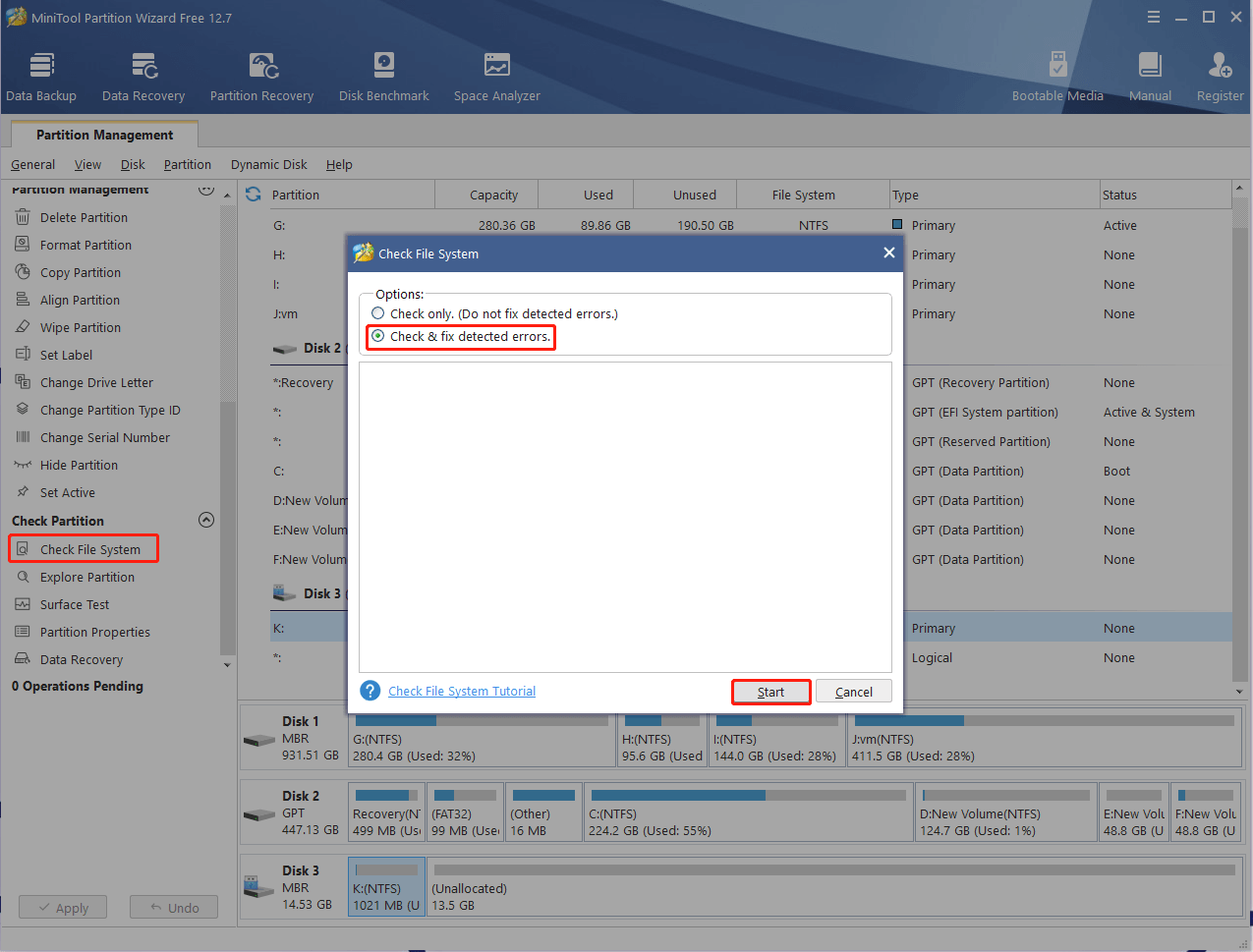The width and height of the screenshot is (1253, 952).
Task: Collapse the Check Partition section
Action: point(206,520)
